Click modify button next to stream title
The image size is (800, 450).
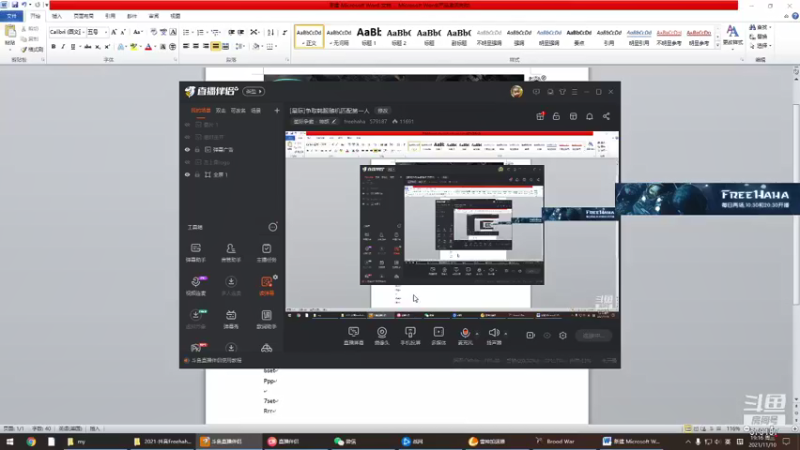tap(383, 111)
